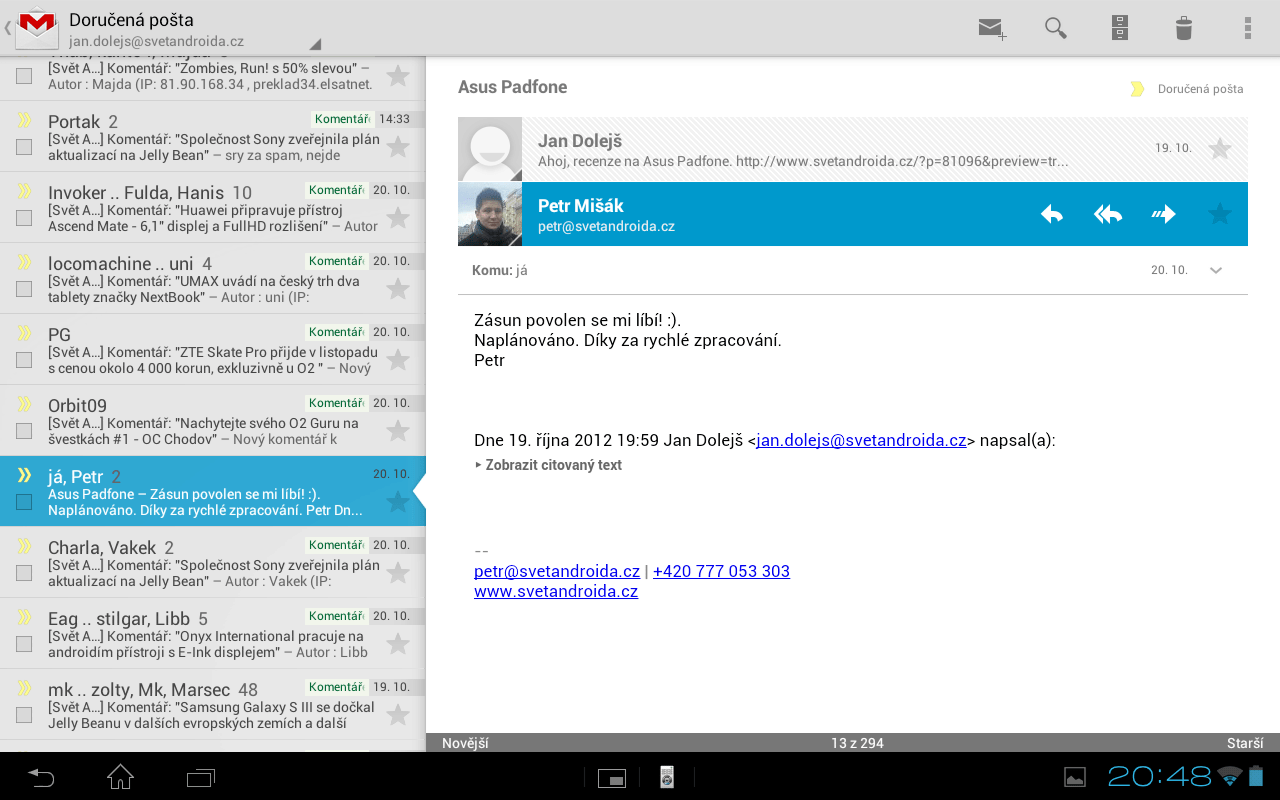
Task: Tap Petr Mišák's contact photo
Action: (x=490, y=214)
